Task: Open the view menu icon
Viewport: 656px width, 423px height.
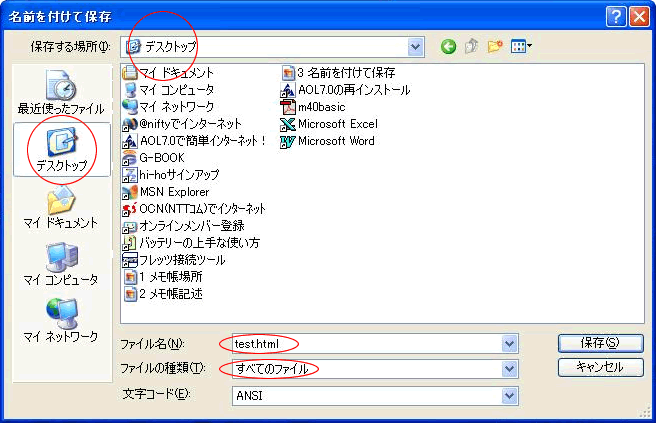Action: [x=521, y=46]
